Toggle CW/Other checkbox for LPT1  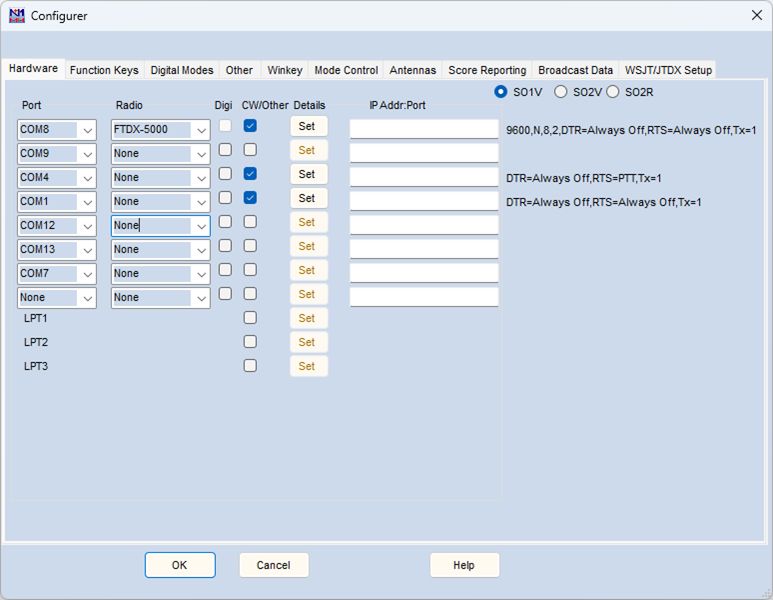pyautogui.click(x=250, y=318)
